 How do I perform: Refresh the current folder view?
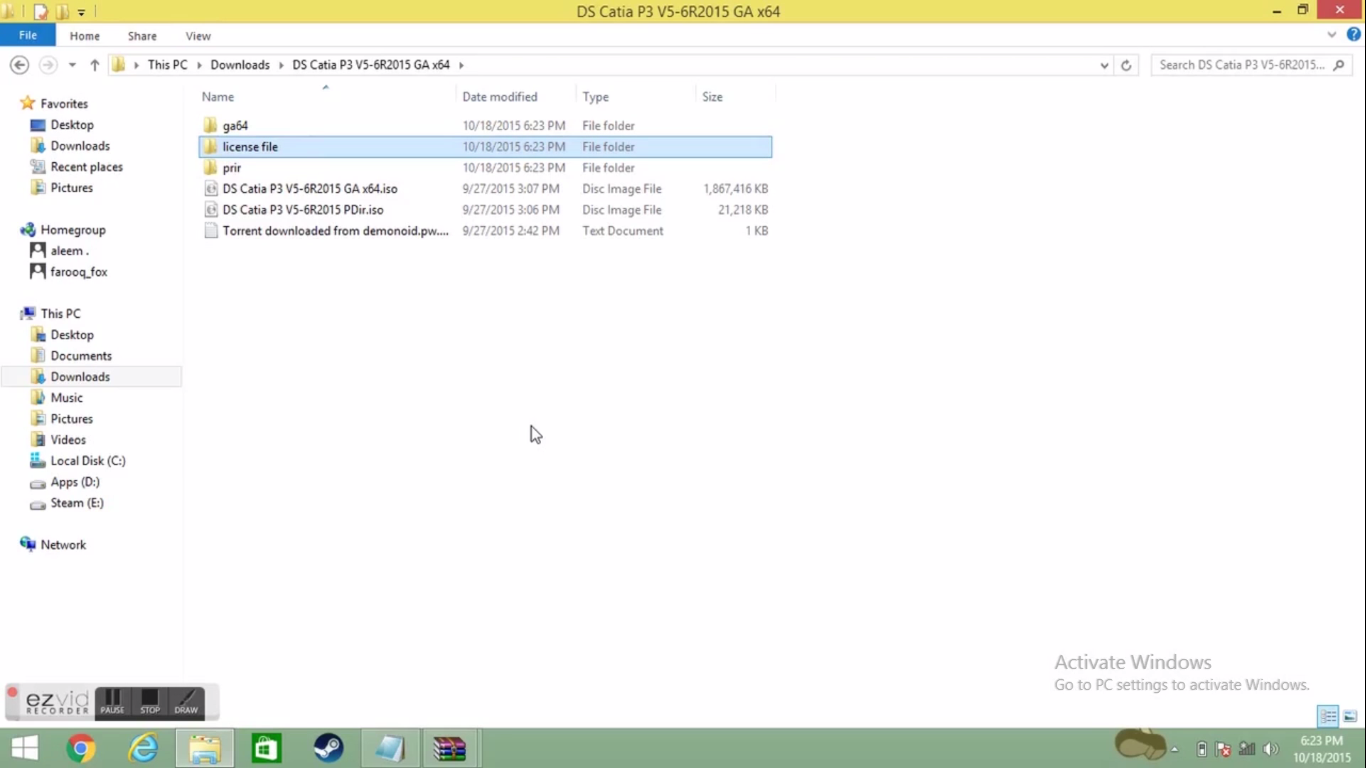pos(1126,65)
